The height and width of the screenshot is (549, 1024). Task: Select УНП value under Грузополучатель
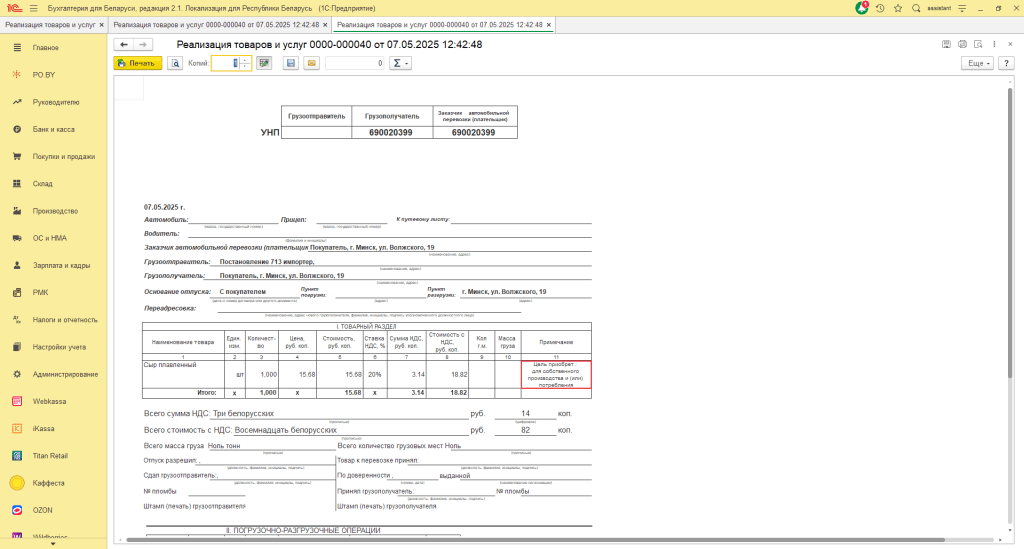pyautogui.click(x=391, y=133)
